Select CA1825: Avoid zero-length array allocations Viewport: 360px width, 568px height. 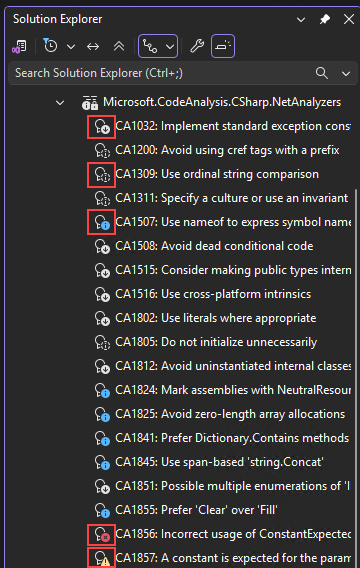point(230,413)
